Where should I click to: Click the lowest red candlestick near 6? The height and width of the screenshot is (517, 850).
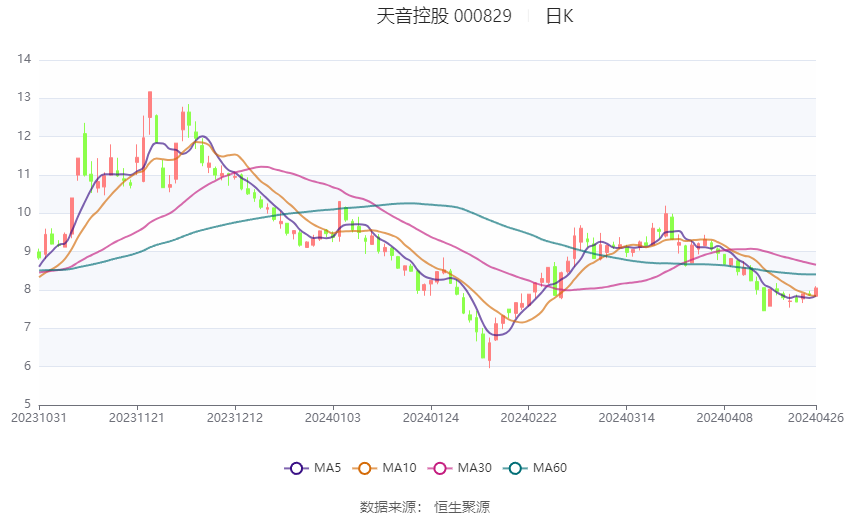(x=490, y=351)
